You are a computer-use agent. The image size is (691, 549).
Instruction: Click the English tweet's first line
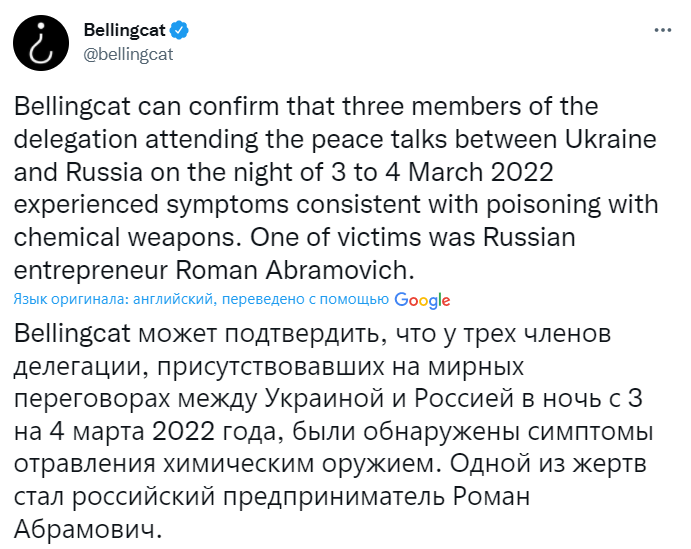[306, 107]
